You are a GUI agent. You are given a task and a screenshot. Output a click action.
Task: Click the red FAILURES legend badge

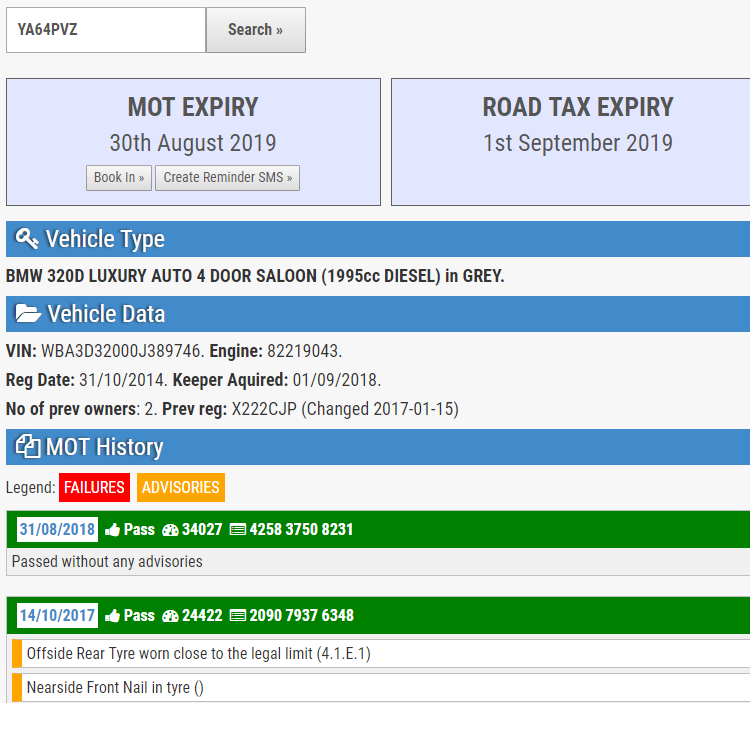[94, 487]
